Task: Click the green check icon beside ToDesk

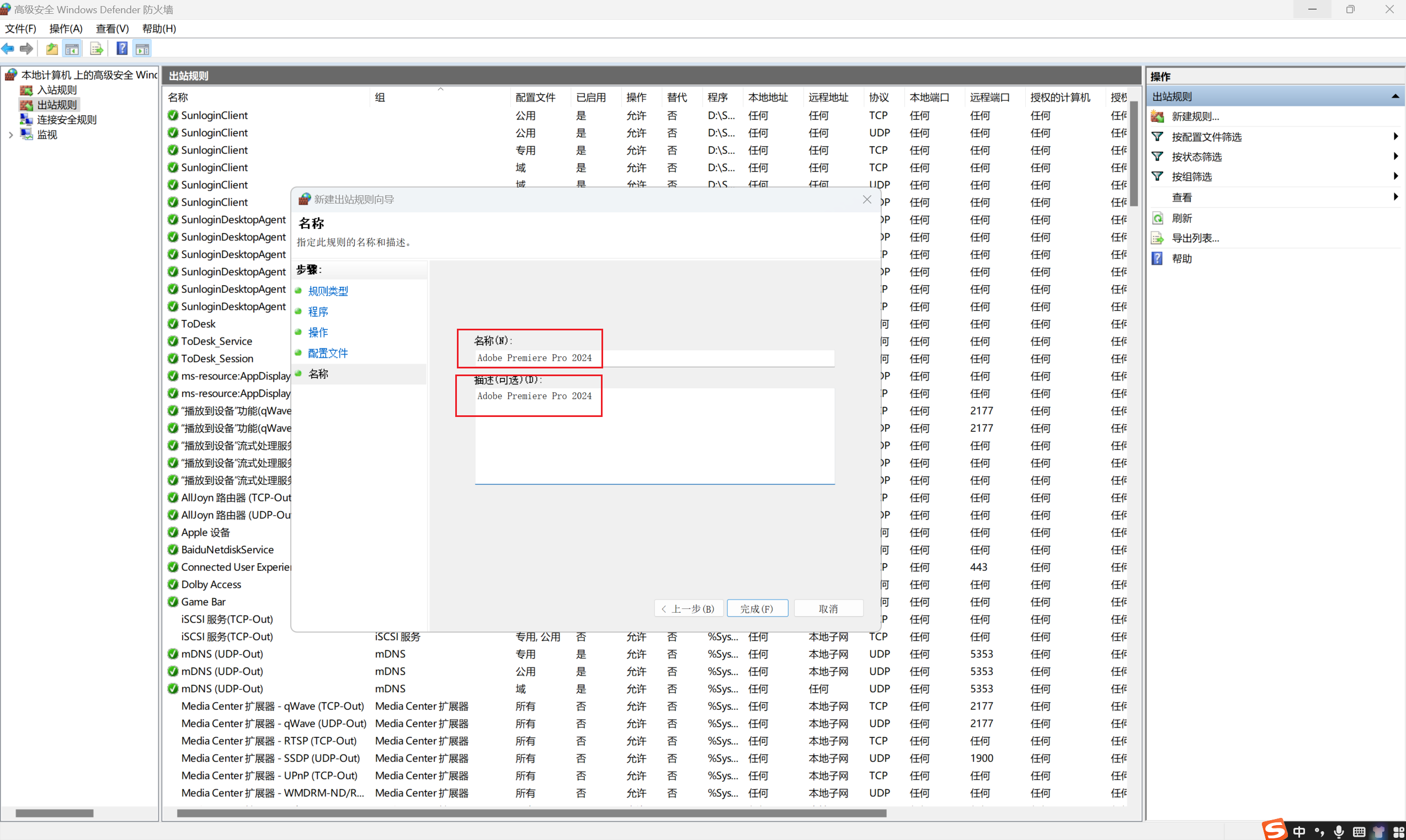Action: (x=173, y=324)
